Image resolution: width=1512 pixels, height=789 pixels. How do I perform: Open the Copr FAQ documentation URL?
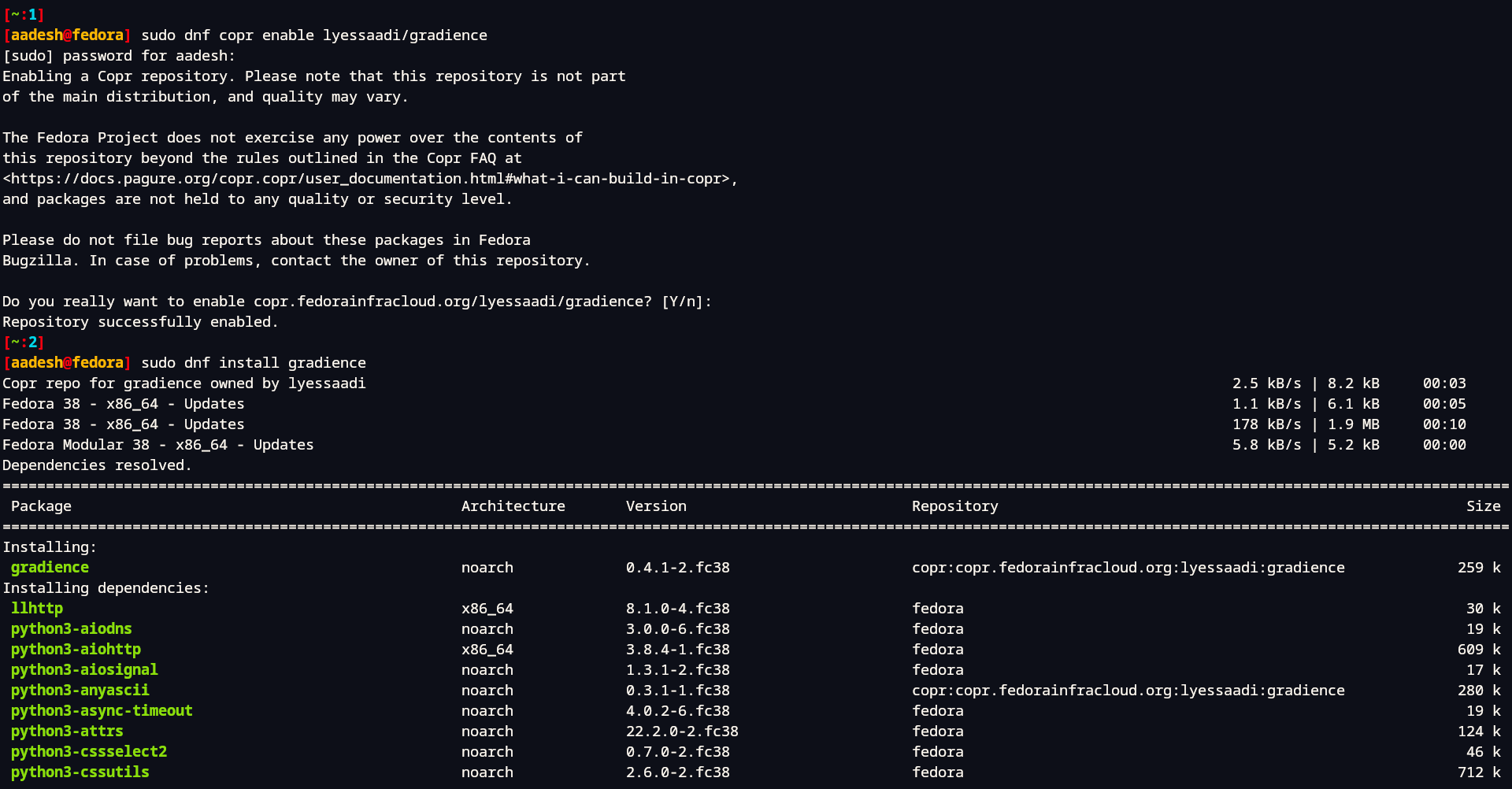(370, 178)
